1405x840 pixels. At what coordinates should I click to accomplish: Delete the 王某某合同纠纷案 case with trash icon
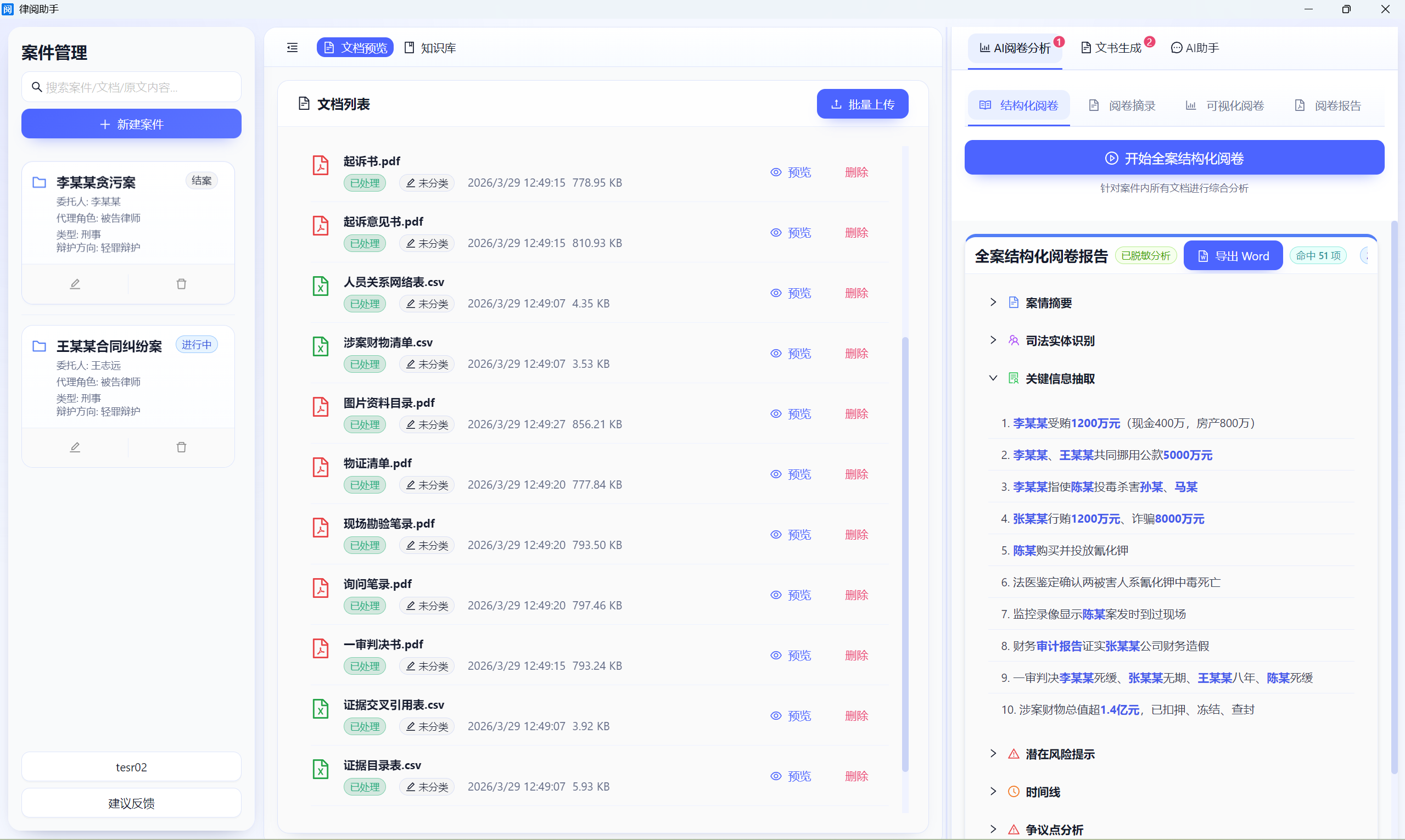(x=181, y=448)
